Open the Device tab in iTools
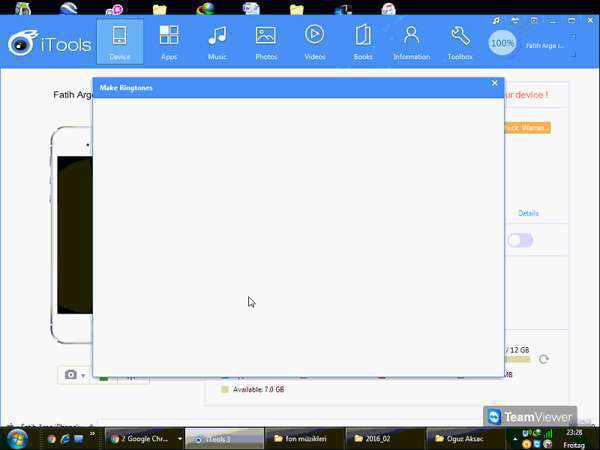600x450 pixels. (x=119, y=42)
